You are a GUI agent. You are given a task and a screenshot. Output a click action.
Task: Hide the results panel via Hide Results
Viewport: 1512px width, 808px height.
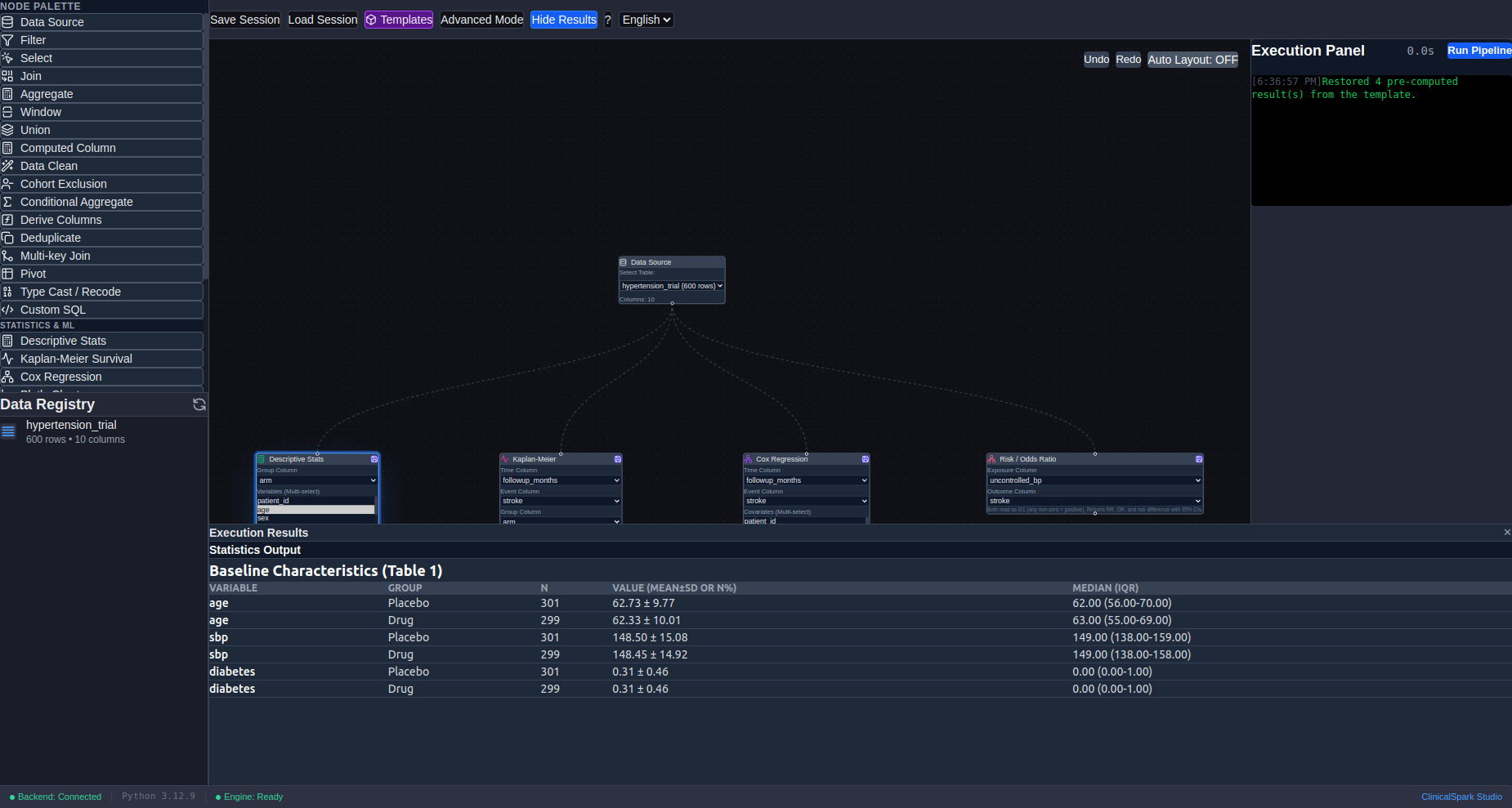click(x=564, y=20)
